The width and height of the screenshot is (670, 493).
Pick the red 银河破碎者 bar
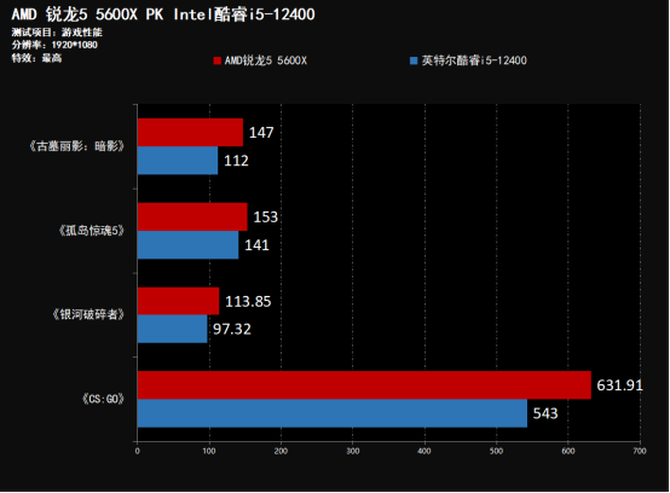tap(178, 301)
